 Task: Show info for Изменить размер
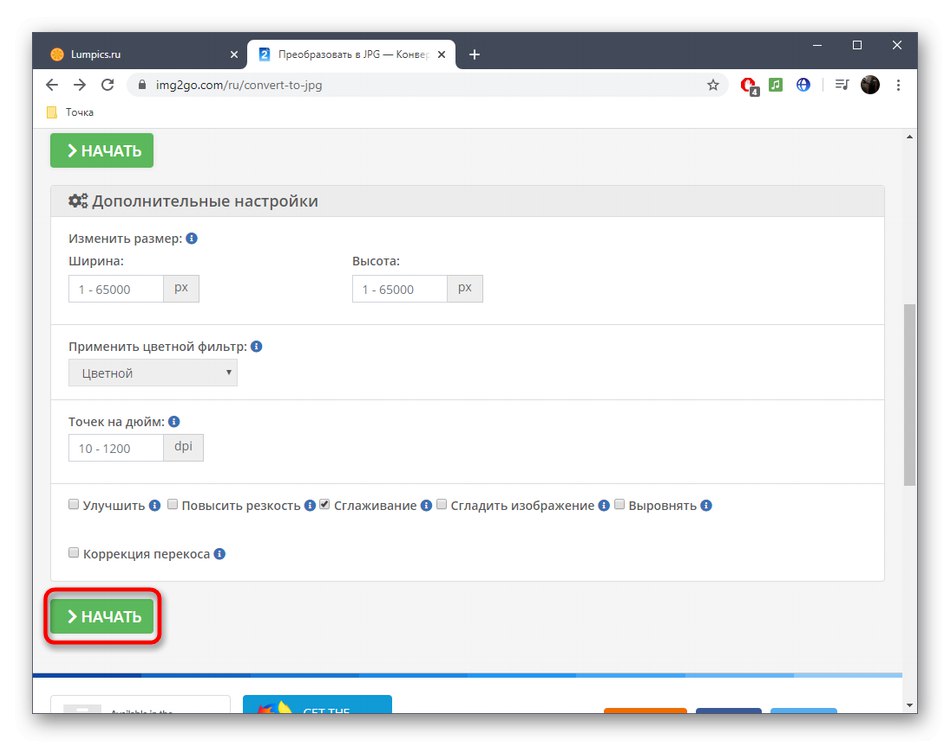coord(191,239)
